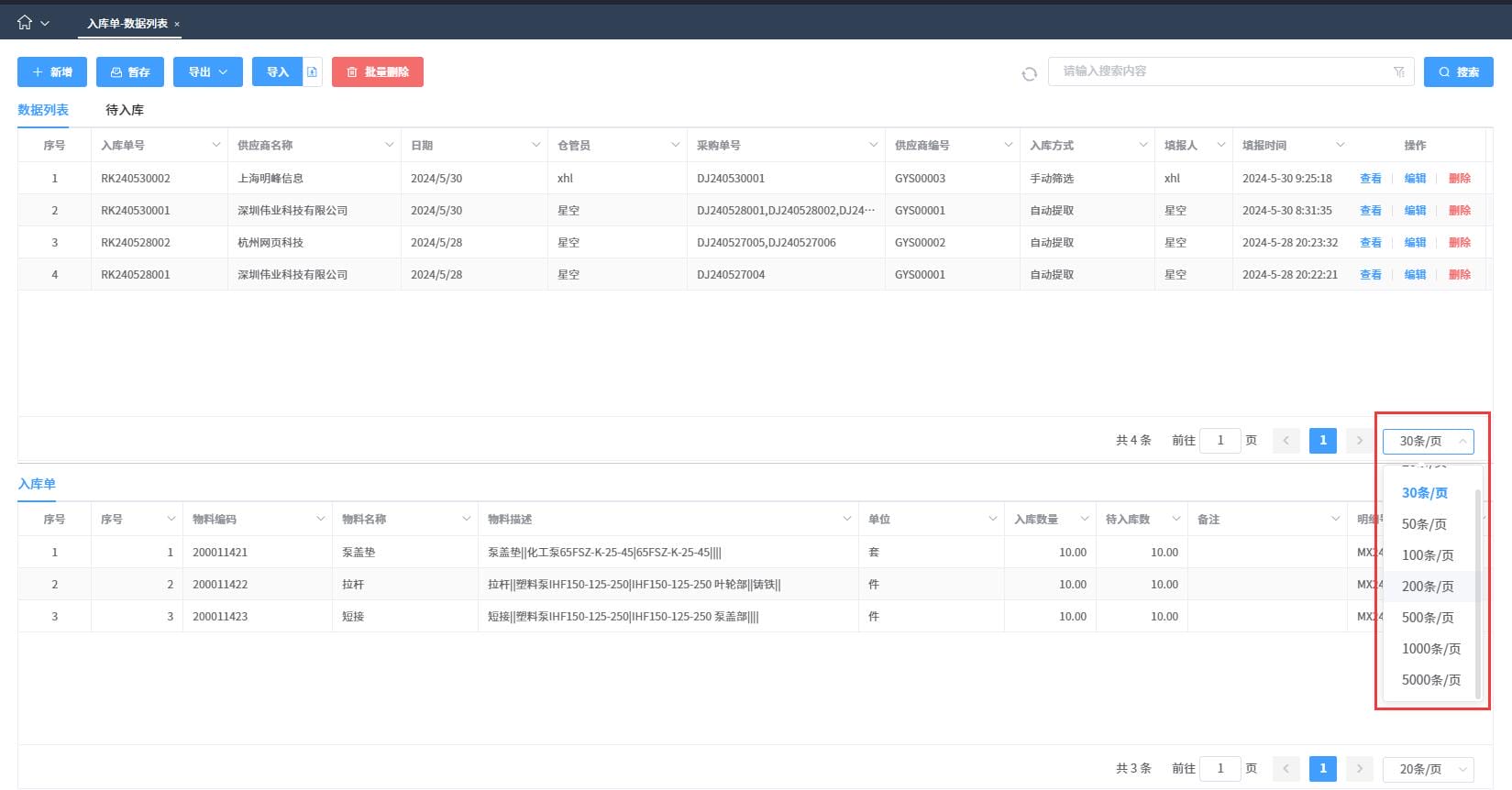Open 供应商名称 column header dropdown
The width and height of the screenshot is (1512, 790).
390,145
